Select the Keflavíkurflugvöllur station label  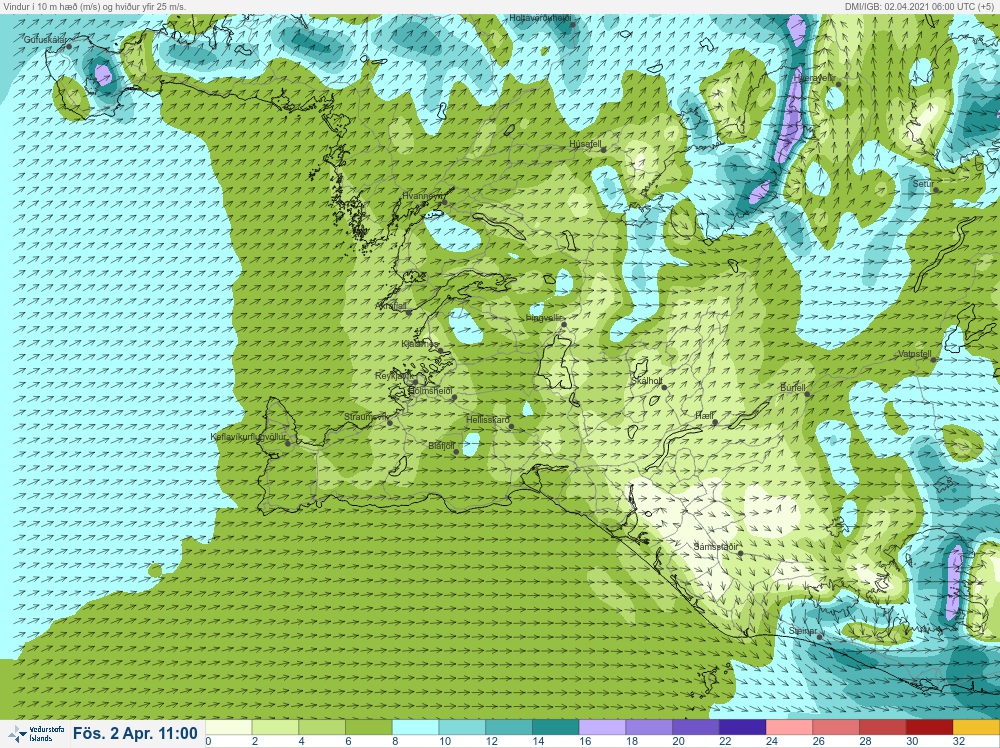(247, 437)
